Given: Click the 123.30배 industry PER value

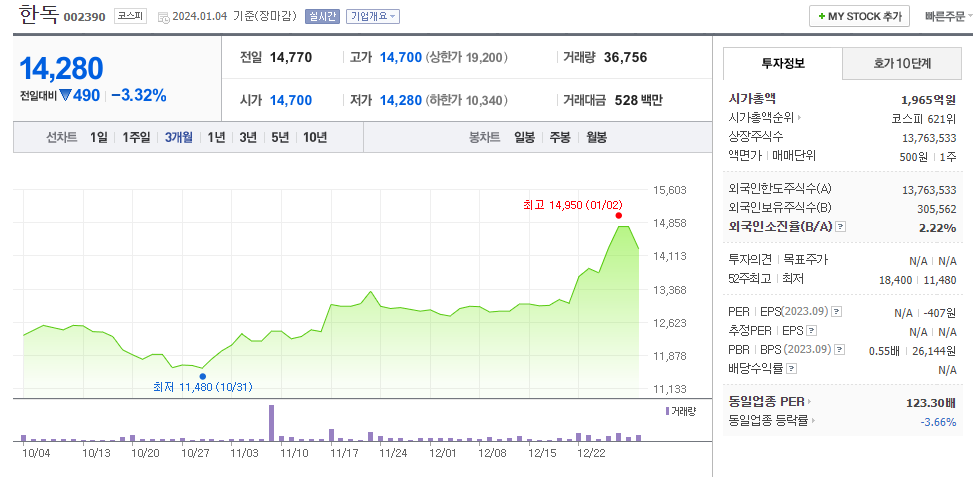Looking at the screenshot, I should click(931, 403).
